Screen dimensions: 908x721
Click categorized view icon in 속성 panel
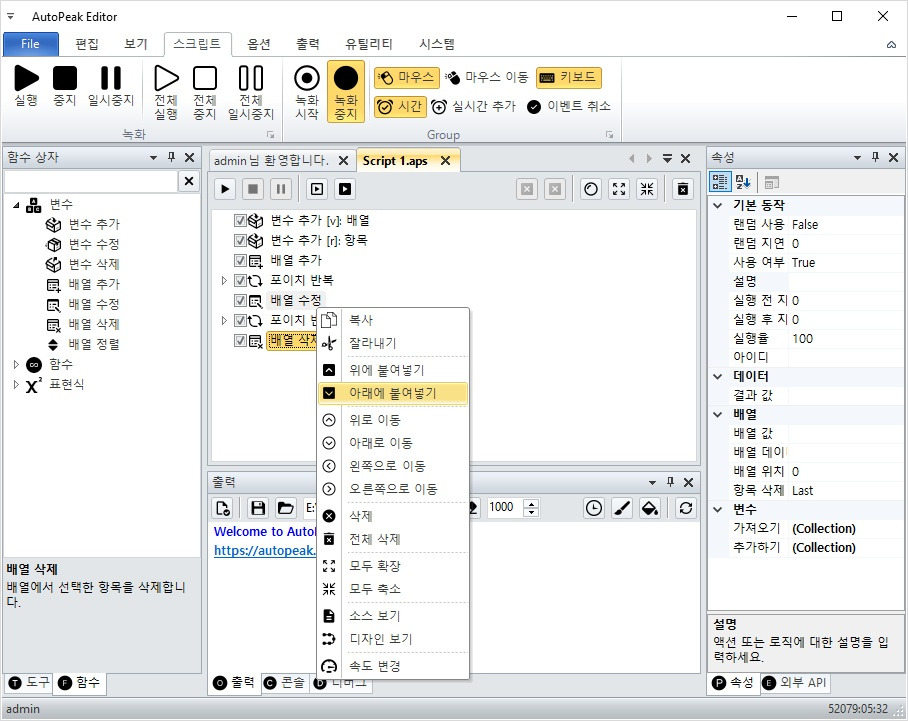click(720, 182)
